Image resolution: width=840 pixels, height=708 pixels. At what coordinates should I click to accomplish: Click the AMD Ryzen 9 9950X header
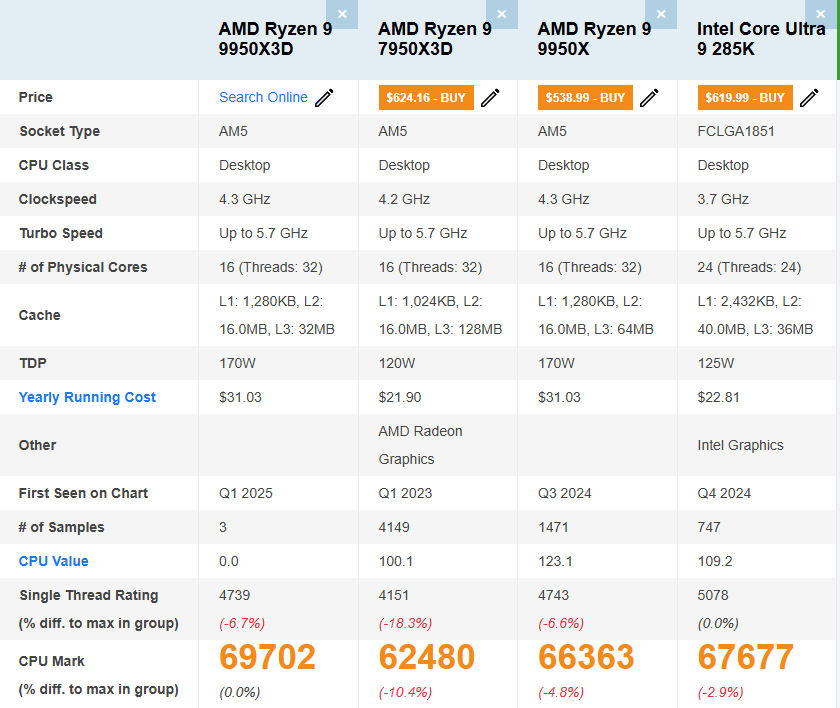click(x=594, y=39)
